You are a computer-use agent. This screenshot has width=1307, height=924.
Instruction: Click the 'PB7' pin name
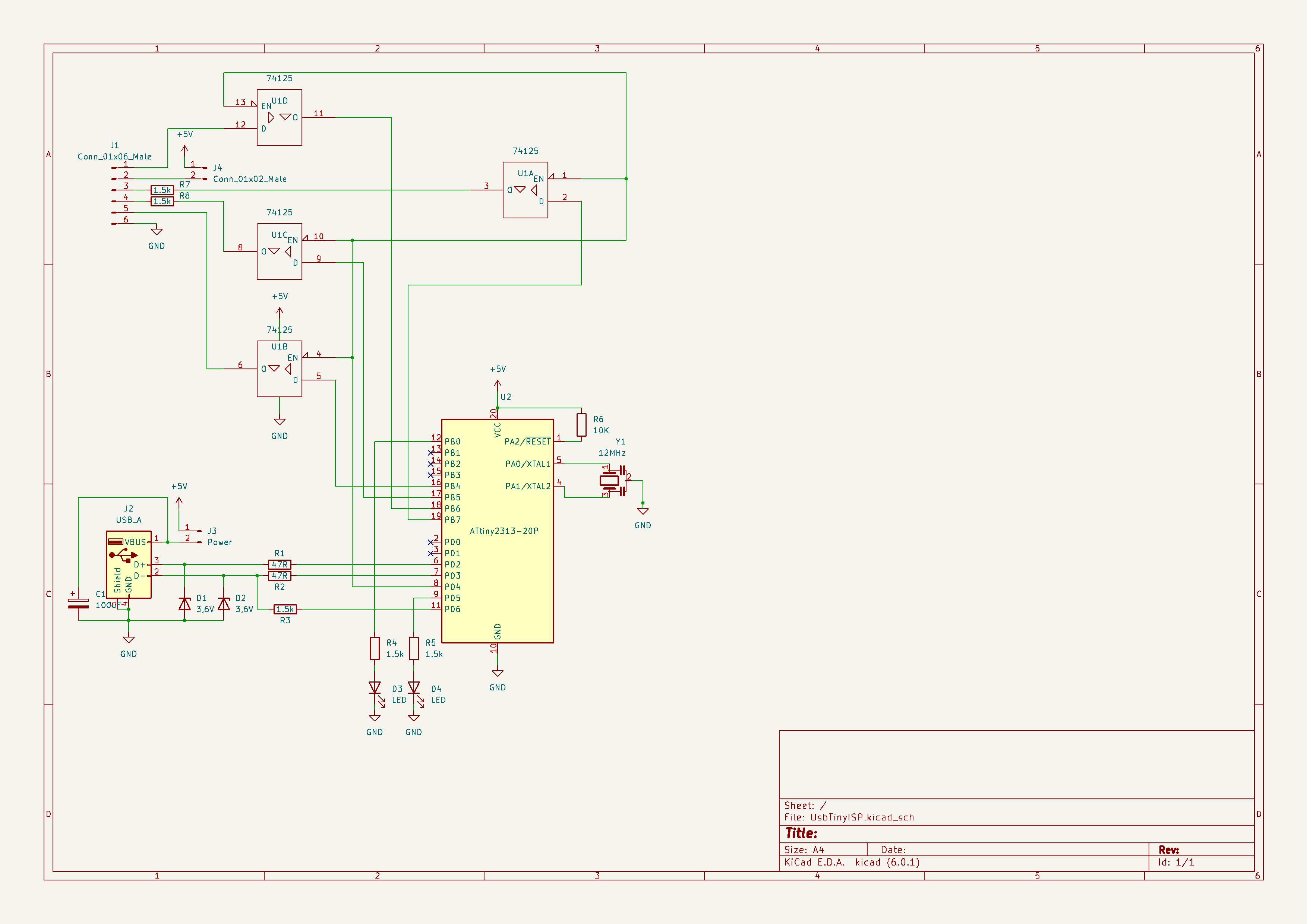tap(452, 519)
